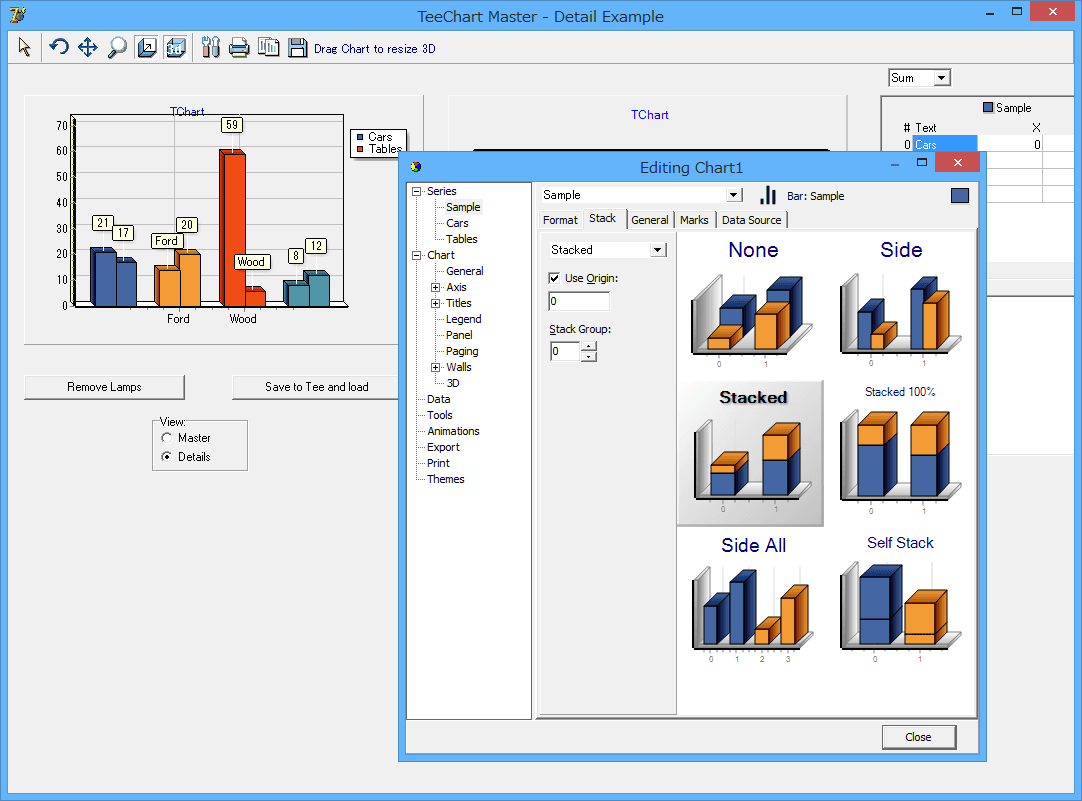Expand the Titles tree node
The height and width of the screenshot is (801, 1082).
(x=435, y=303)
